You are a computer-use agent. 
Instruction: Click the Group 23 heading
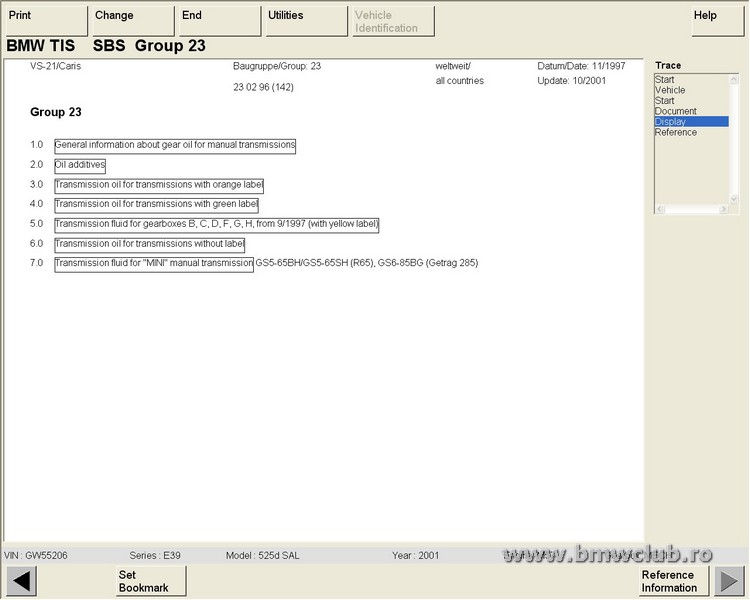56,112
